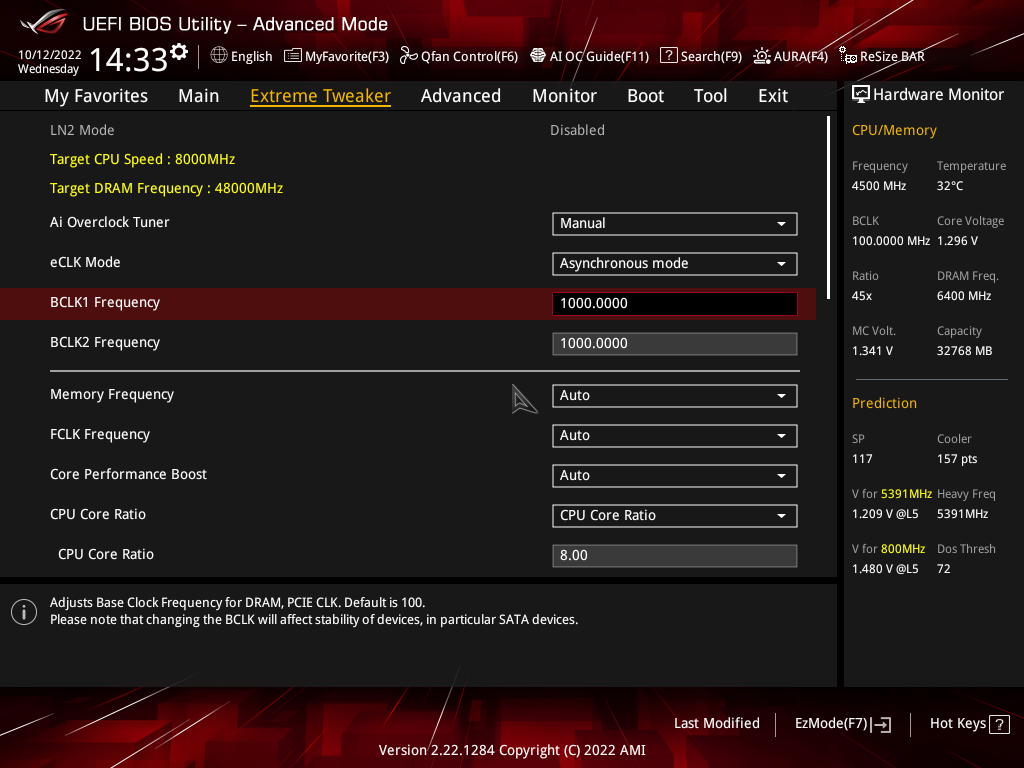This screenshot has width=1024, height=768.
Task: Click the Last Modified button
Action: coord(716,724)
